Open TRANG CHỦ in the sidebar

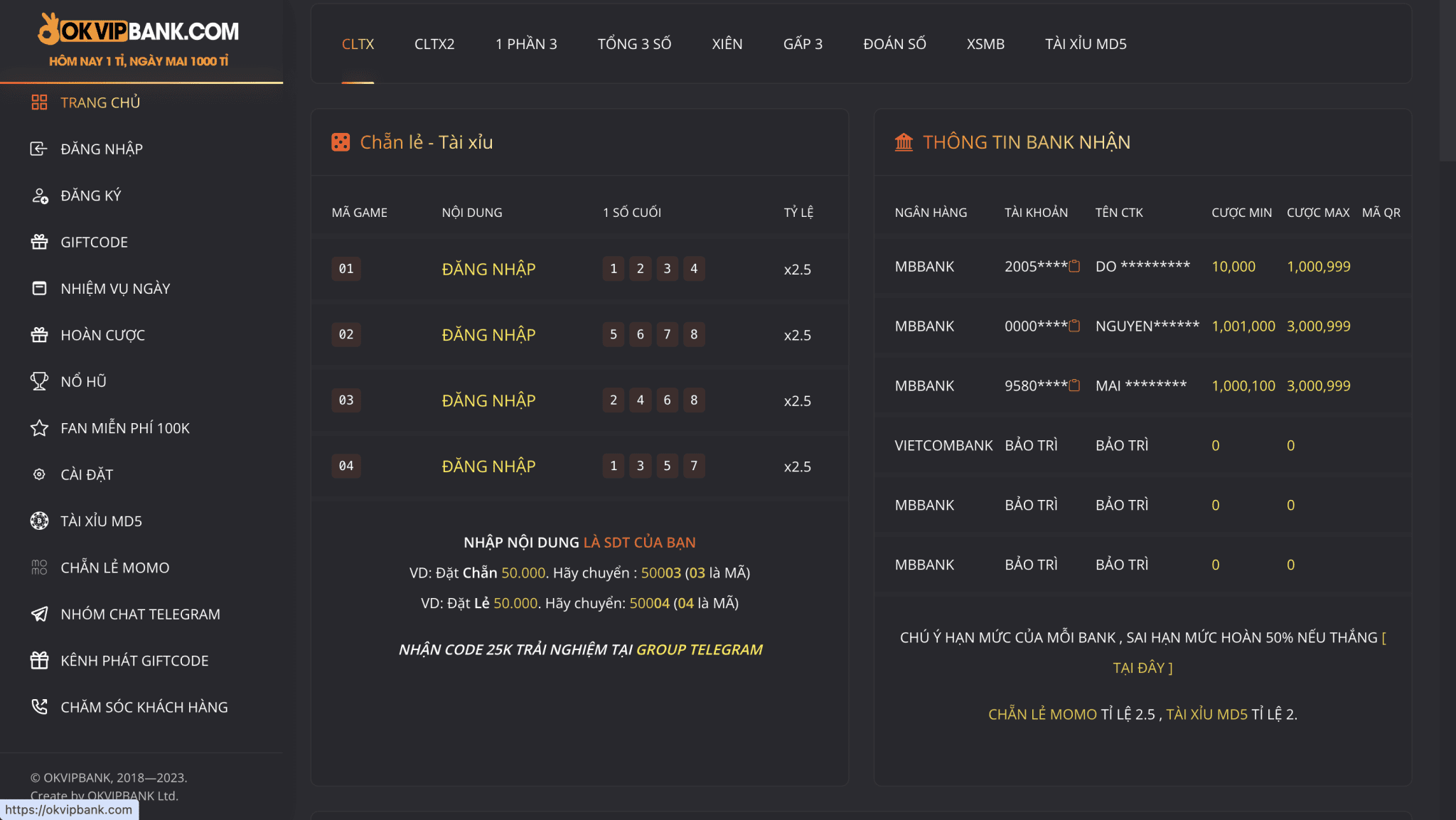pos(100,102)
